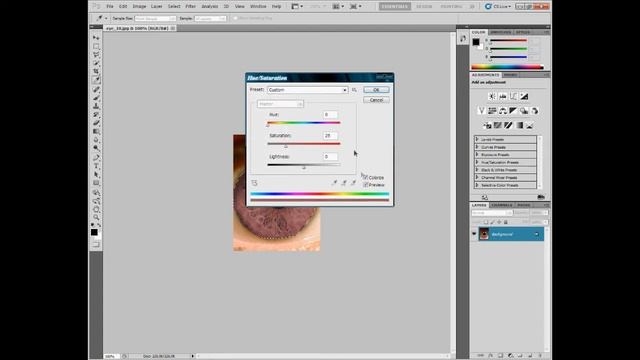Switch to the Masks tab

[x=510, y=75]
